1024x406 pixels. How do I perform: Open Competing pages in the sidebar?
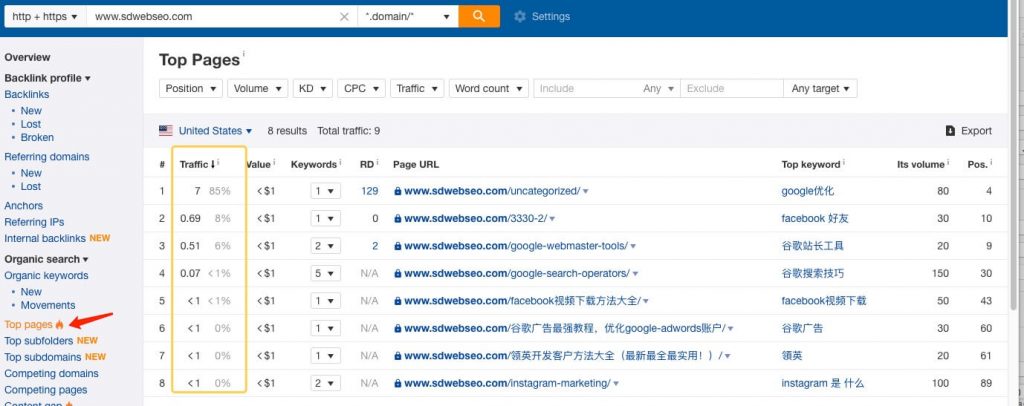tap(46, 390)
